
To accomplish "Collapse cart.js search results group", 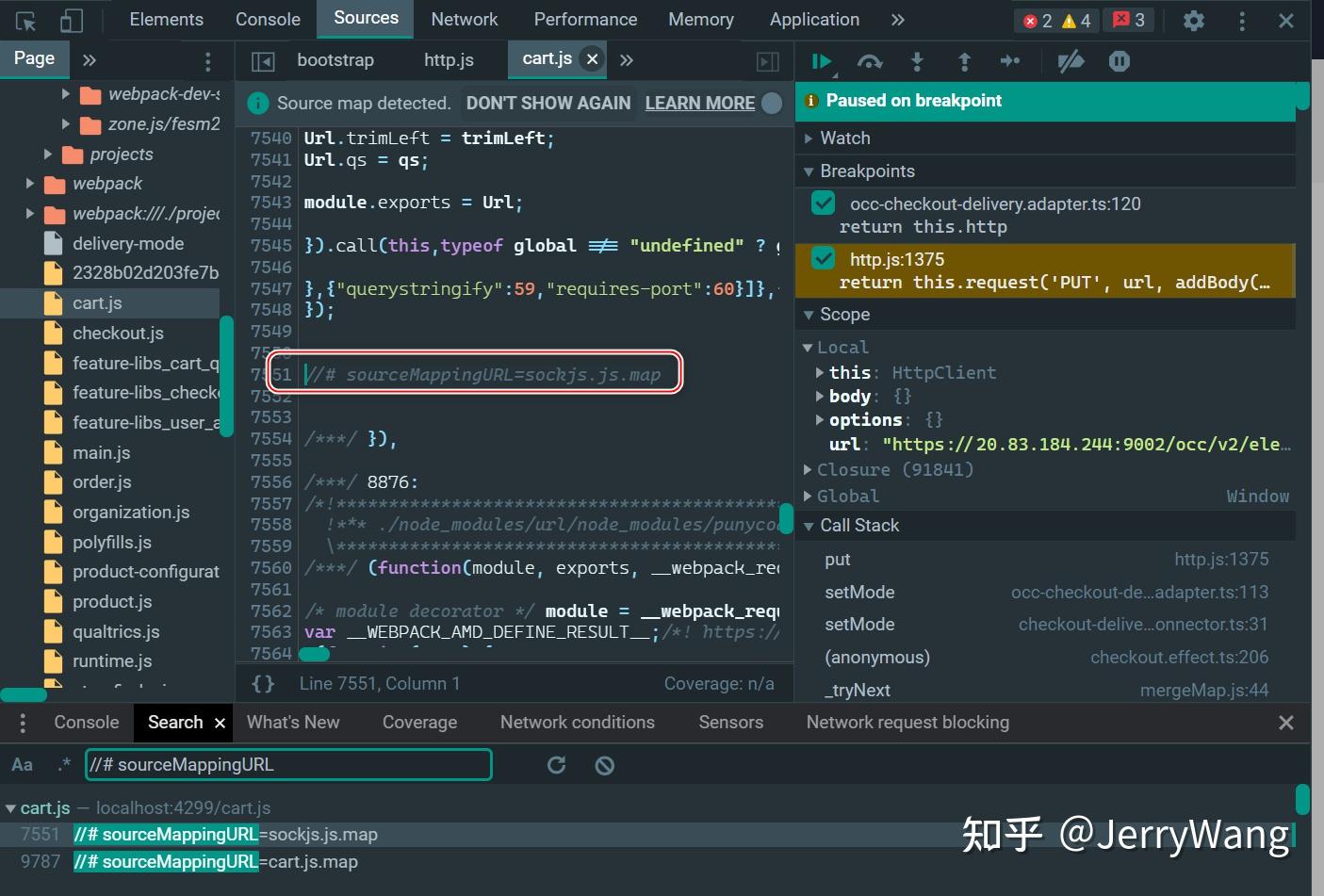I will tap(10, 808).
